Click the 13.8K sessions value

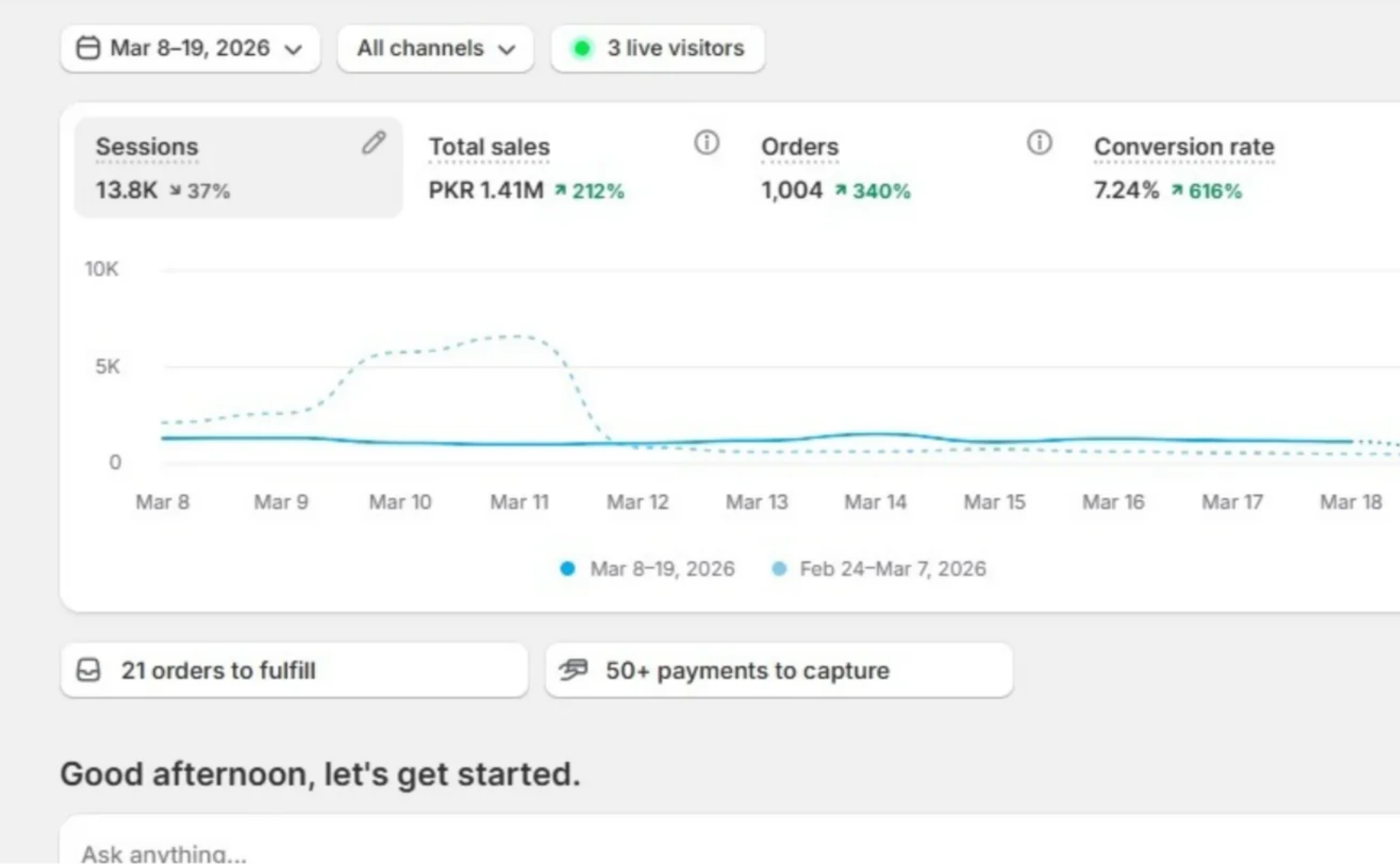click(x=126, y=190)
